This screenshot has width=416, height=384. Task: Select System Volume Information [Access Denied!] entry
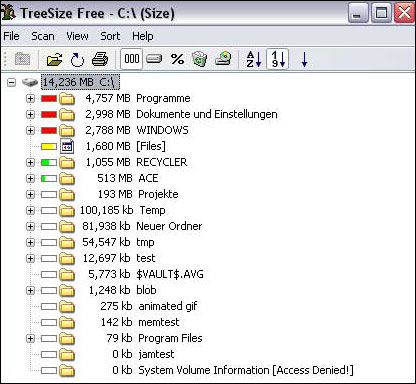click(233, 370)
